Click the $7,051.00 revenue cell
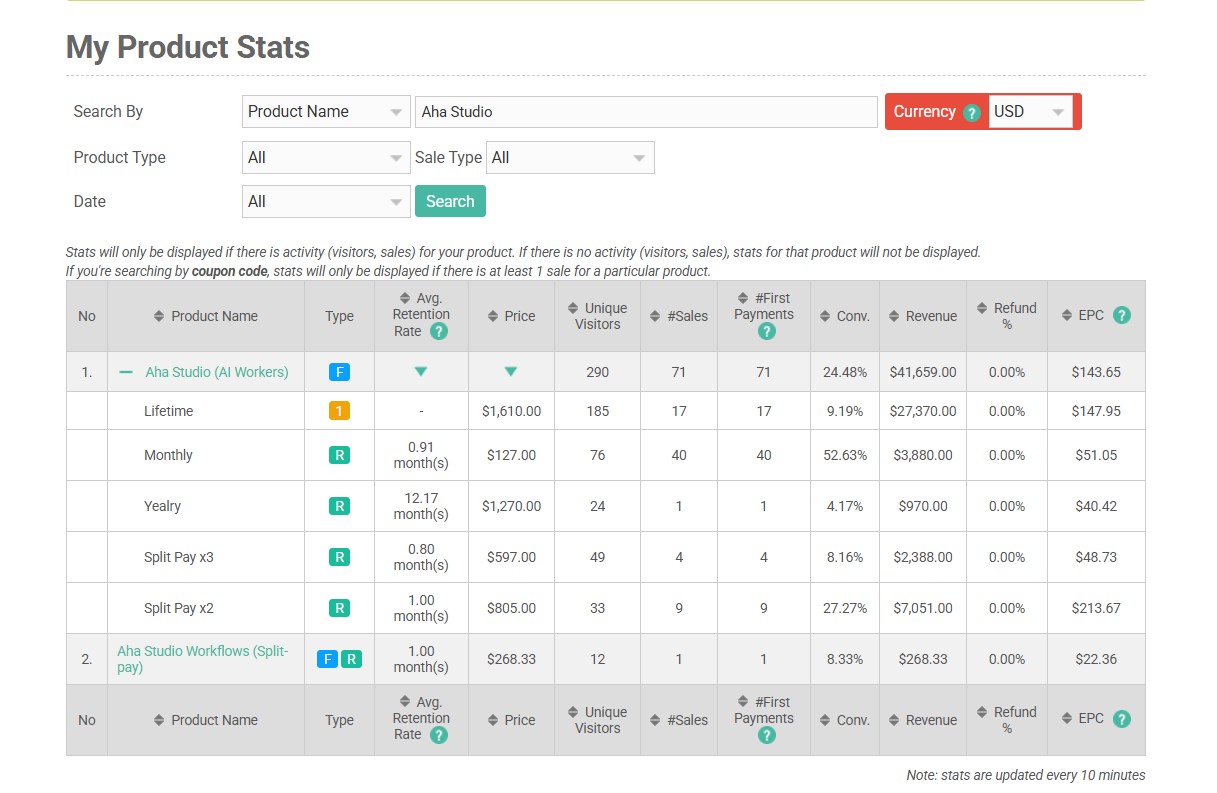Image resolution: width=1217 pixels, height=793 pixels. point(923,608)
